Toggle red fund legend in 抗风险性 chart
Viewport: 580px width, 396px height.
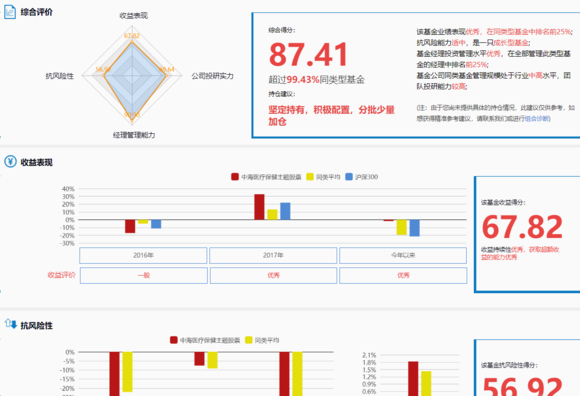click(x=205, y=340)
